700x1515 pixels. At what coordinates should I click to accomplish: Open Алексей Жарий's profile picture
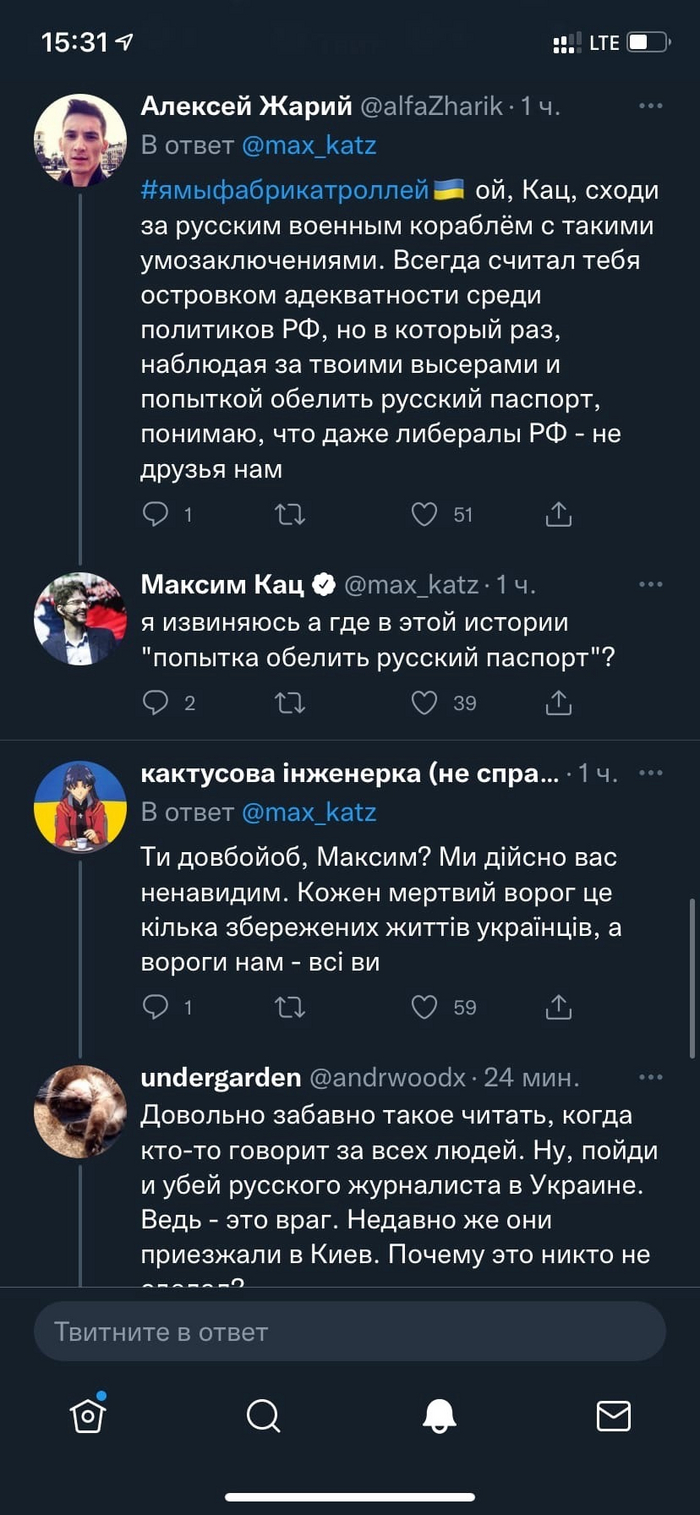[x=80, y=140]
